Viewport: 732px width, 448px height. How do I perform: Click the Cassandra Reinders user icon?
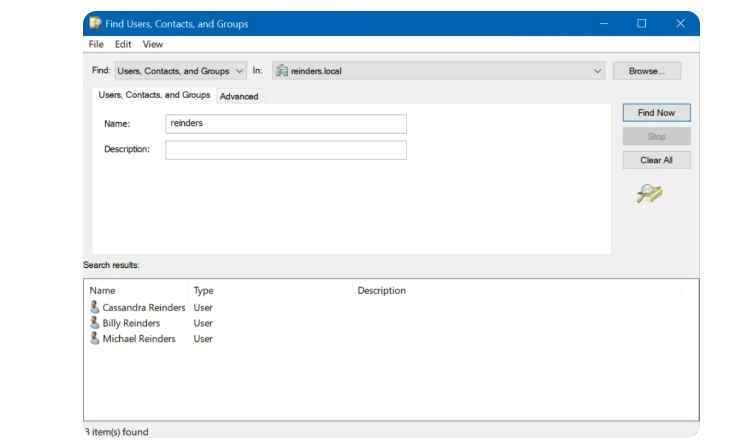click(95, 308)
